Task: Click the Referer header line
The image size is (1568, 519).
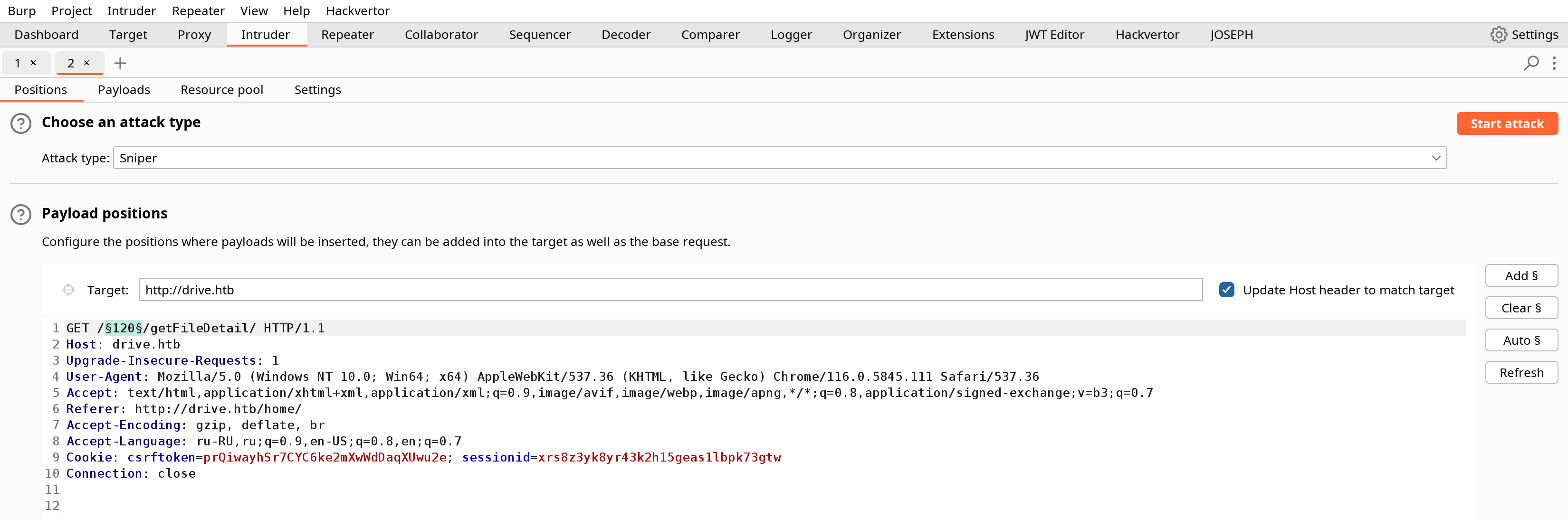Action: [184, 409]
